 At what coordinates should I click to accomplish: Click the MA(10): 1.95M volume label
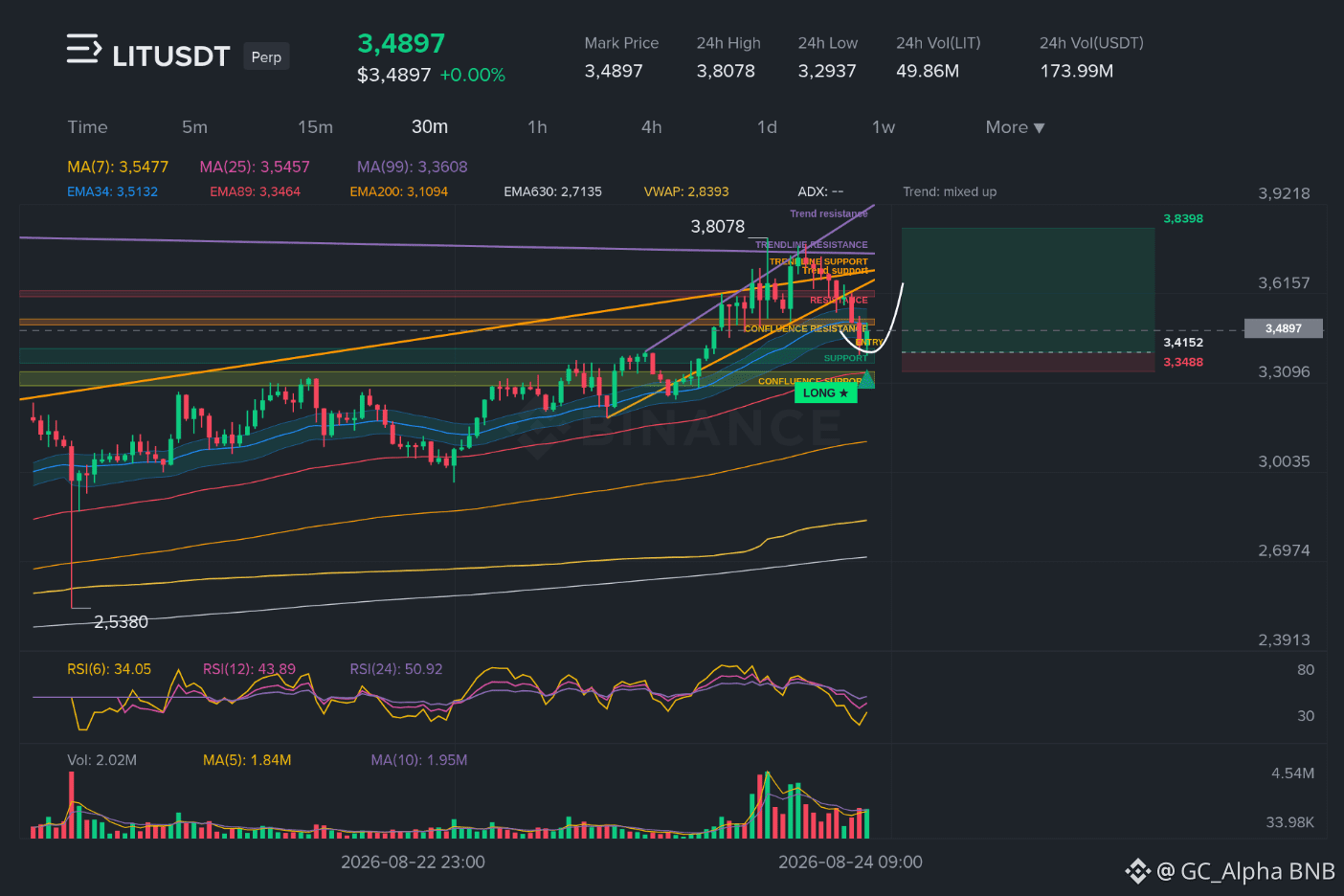coord(419,760)
